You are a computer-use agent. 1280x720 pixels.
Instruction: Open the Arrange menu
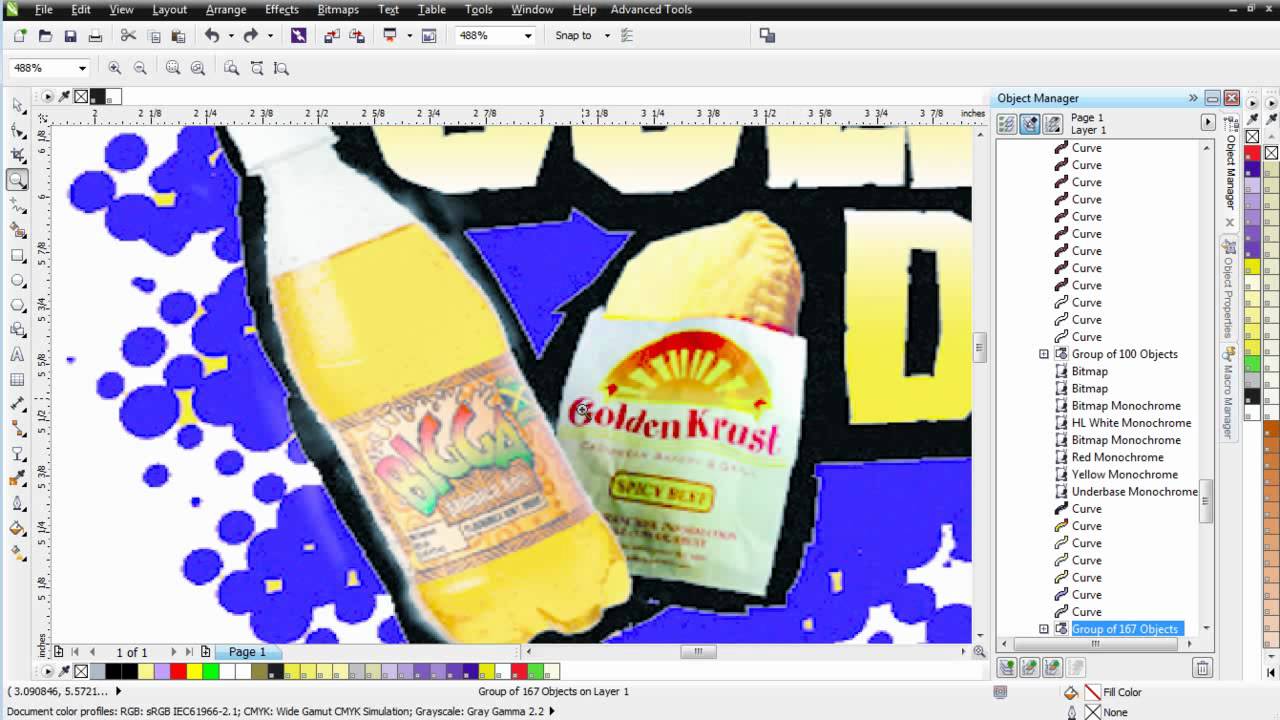(x=226, y=9)
